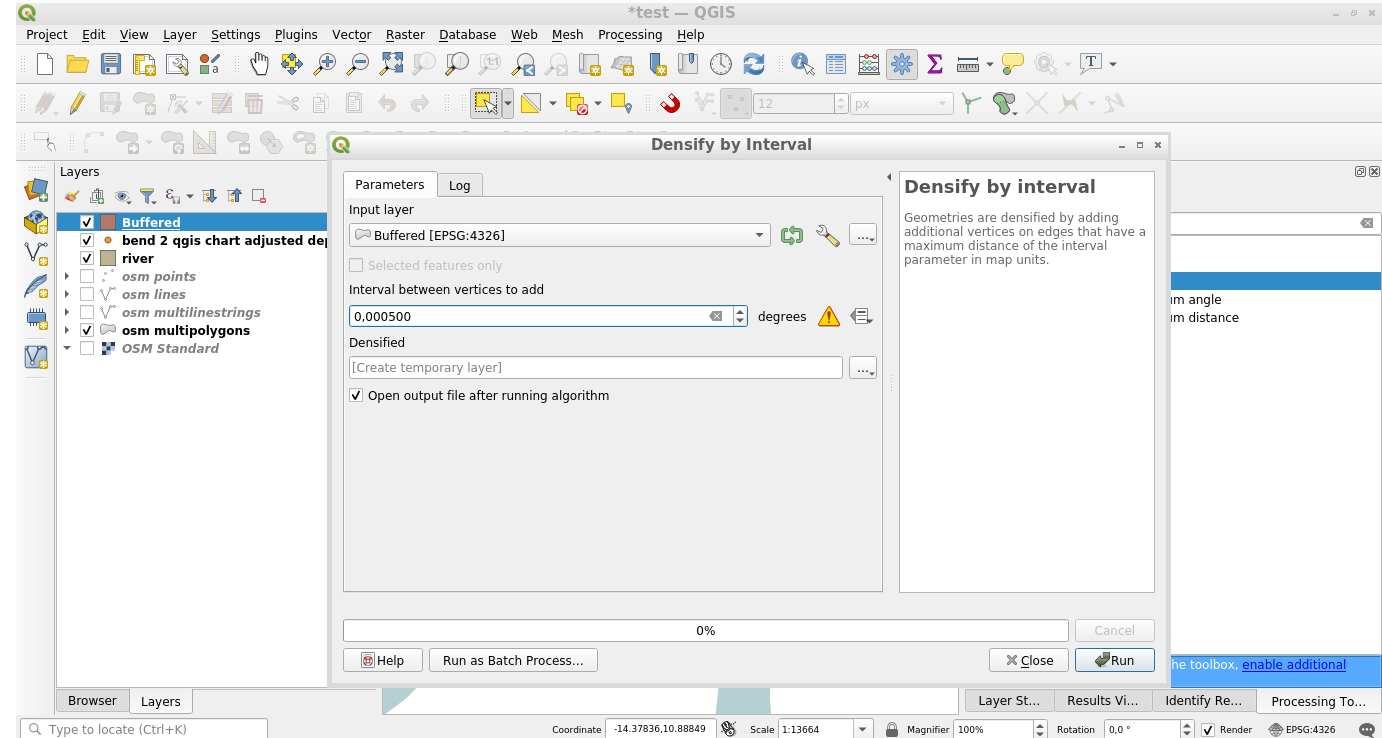Click the Close button in dialog
1382x738 pixels.
coord(1029,660)
